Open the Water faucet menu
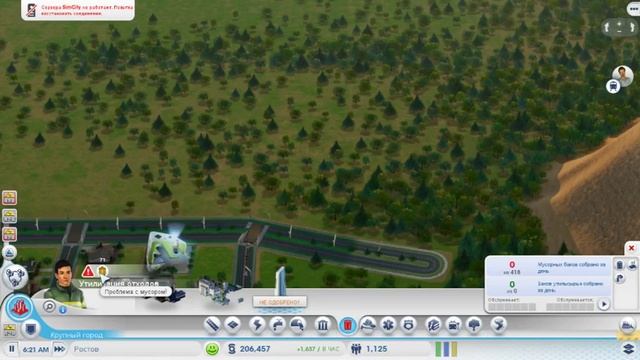This screenshot has width=640, height=360. (x=278, y=325)
